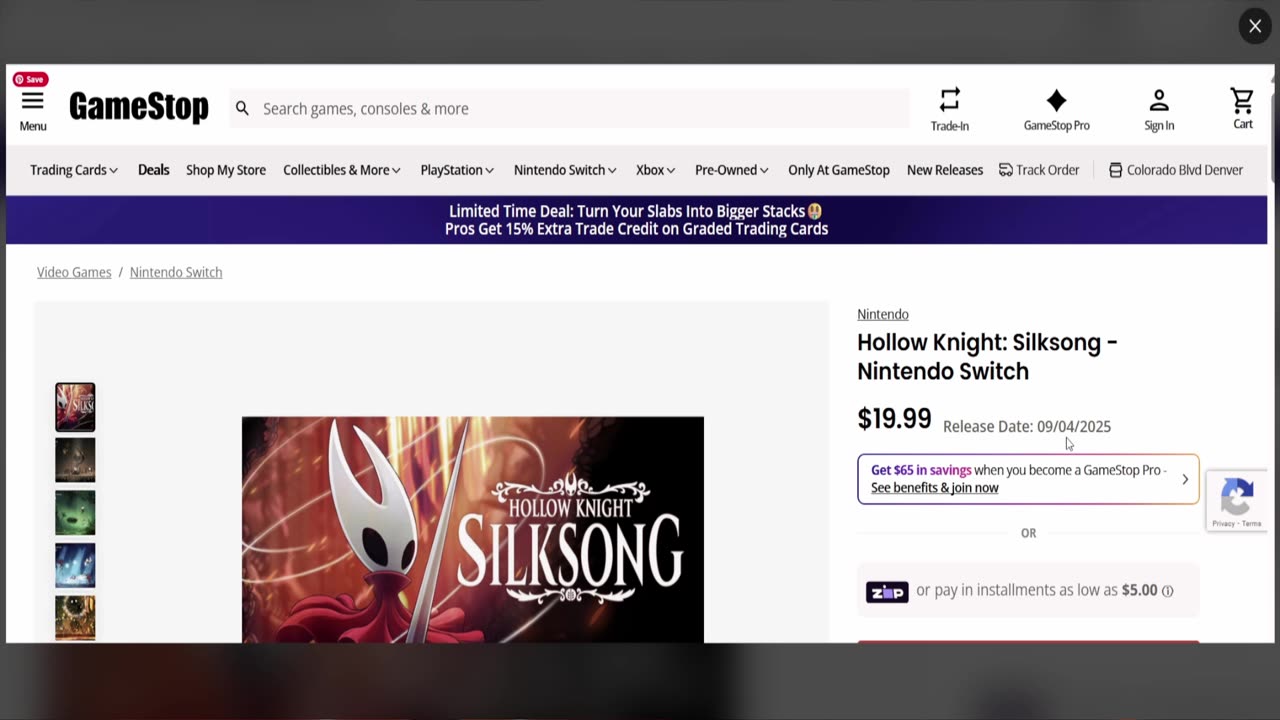Open the hamburger Menu icon
This screenshot has height=720, width=1280.
[x=32, y=101]
